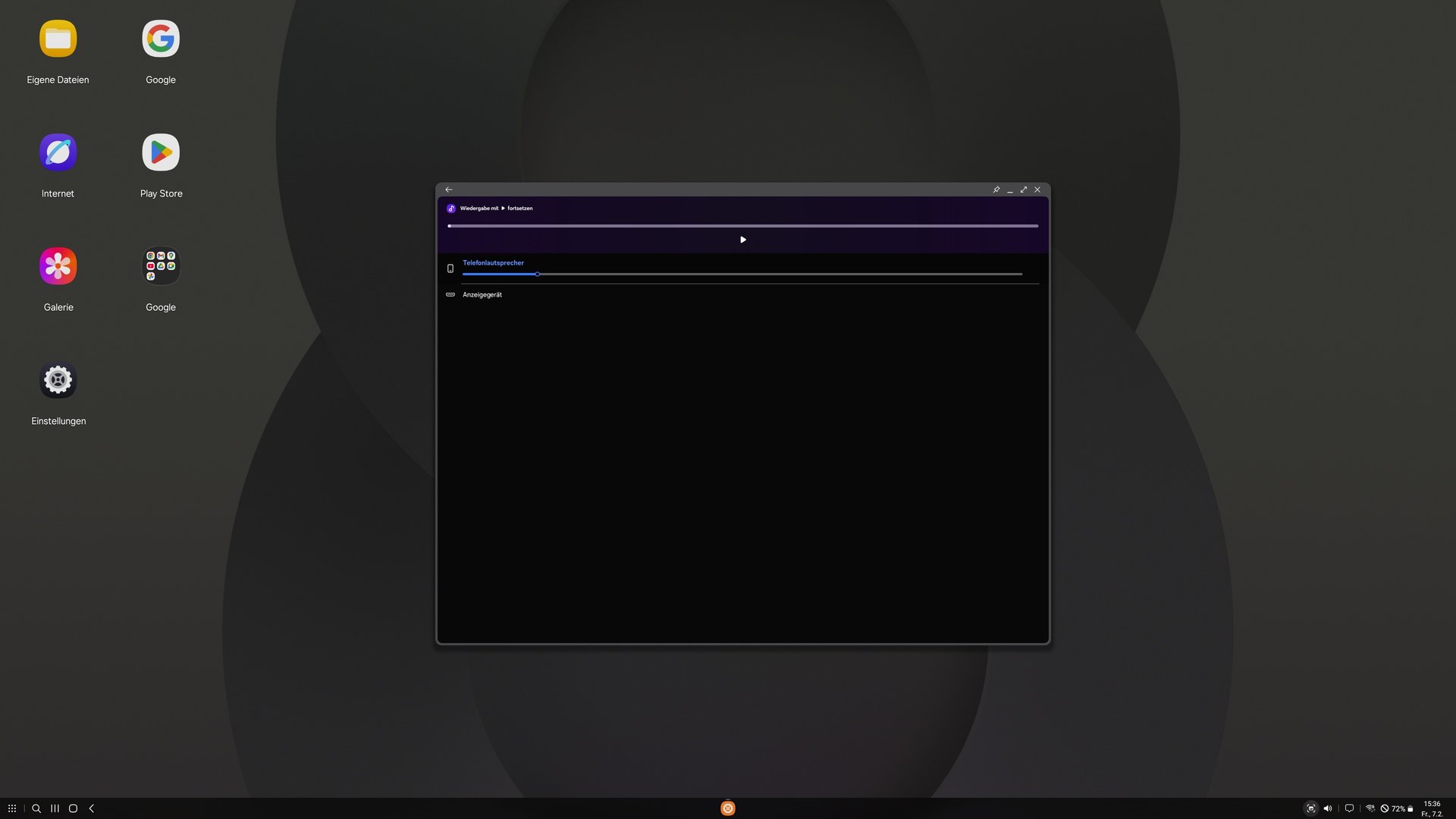Expand the Google apps folder
Image resolution: width=1456 pixels, height=819 pixels.
(161, 267)
